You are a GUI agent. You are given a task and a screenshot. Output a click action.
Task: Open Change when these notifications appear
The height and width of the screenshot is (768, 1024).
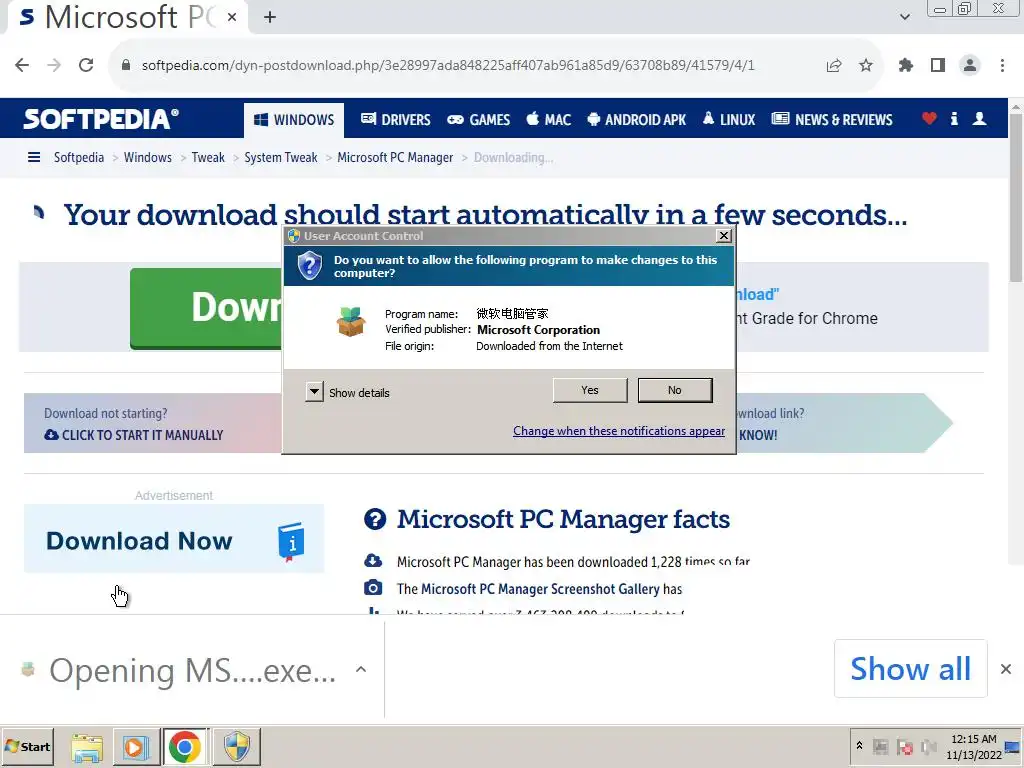pos(618,431)
